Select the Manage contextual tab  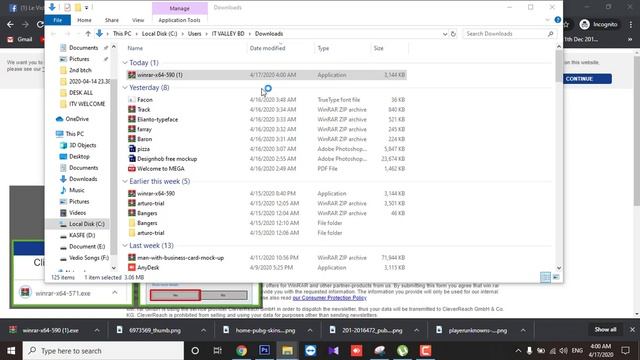tap(180, 8)
